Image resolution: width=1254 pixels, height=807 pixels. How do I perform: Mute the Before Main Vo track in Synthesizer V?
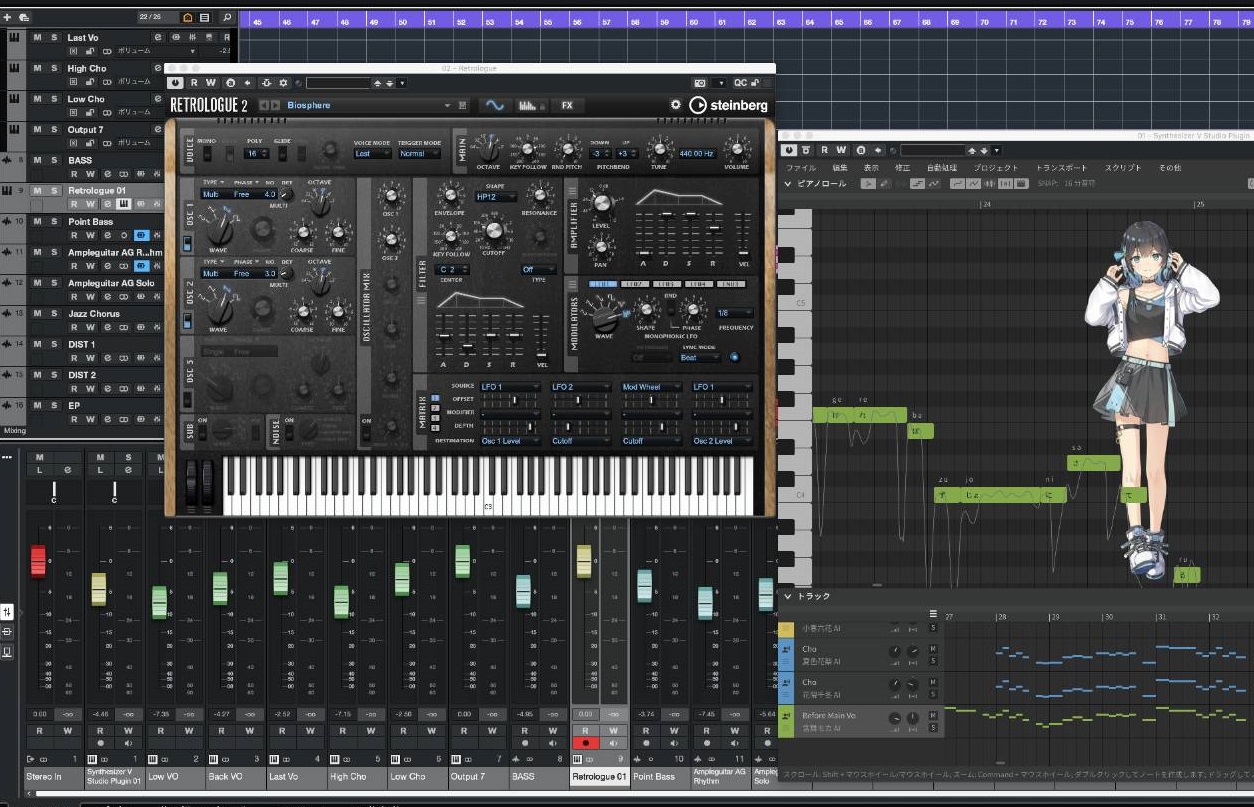[x=933, y=717]
